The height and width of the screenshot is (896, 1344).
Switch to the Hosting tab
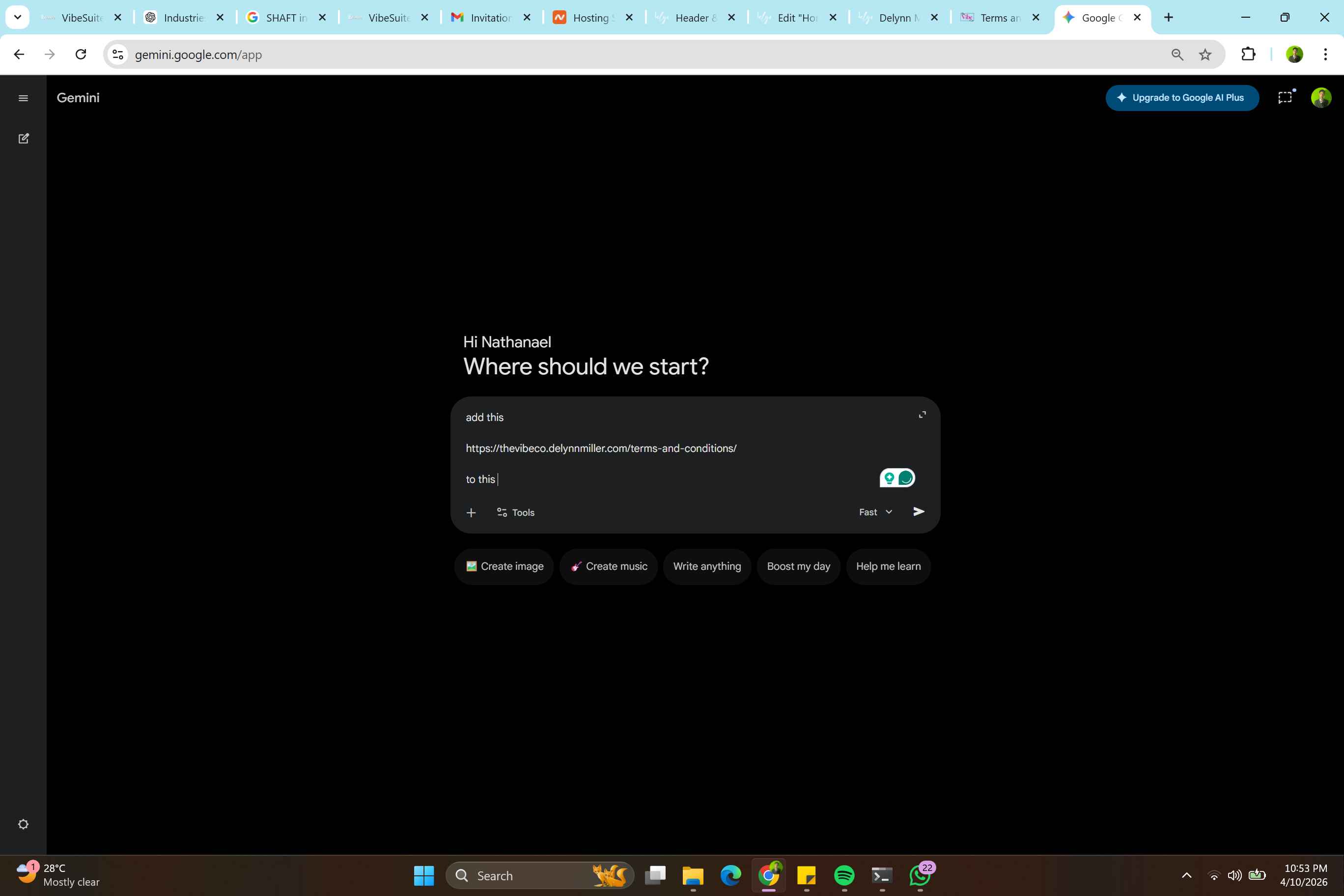click(593, 18)
